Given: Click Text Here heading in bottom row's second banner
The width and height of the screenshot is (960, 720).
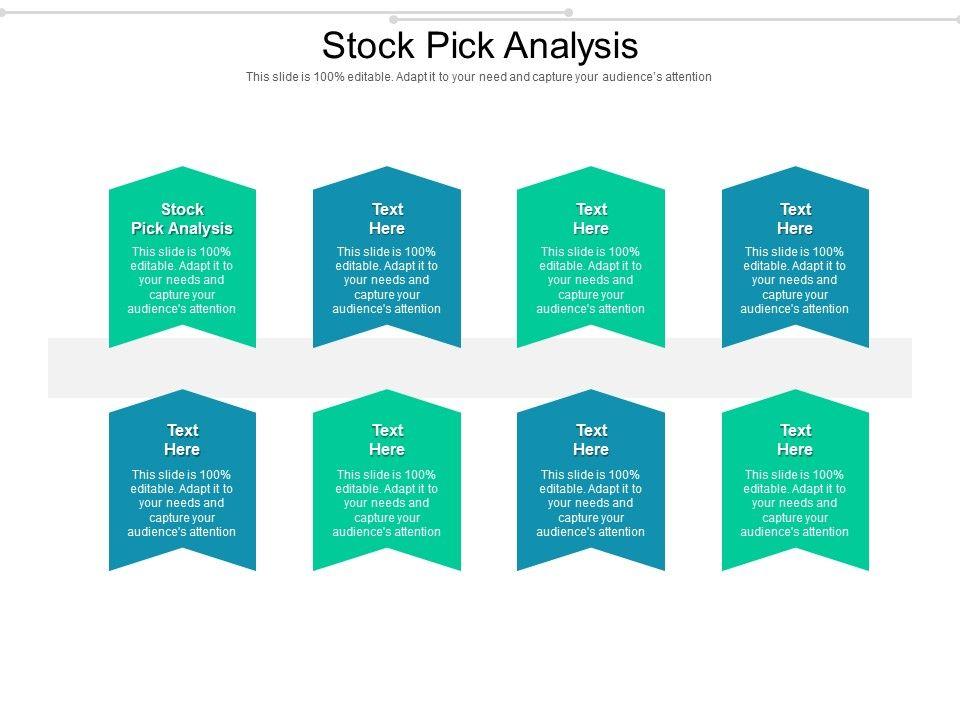Looking at the screenshot, I should 387,440.
